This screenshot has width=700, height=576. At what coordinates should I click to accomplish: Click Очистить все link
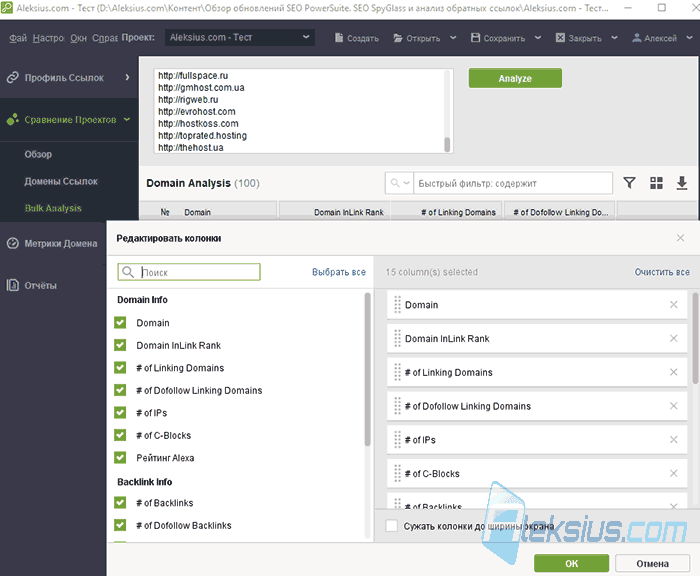[662, 272]
